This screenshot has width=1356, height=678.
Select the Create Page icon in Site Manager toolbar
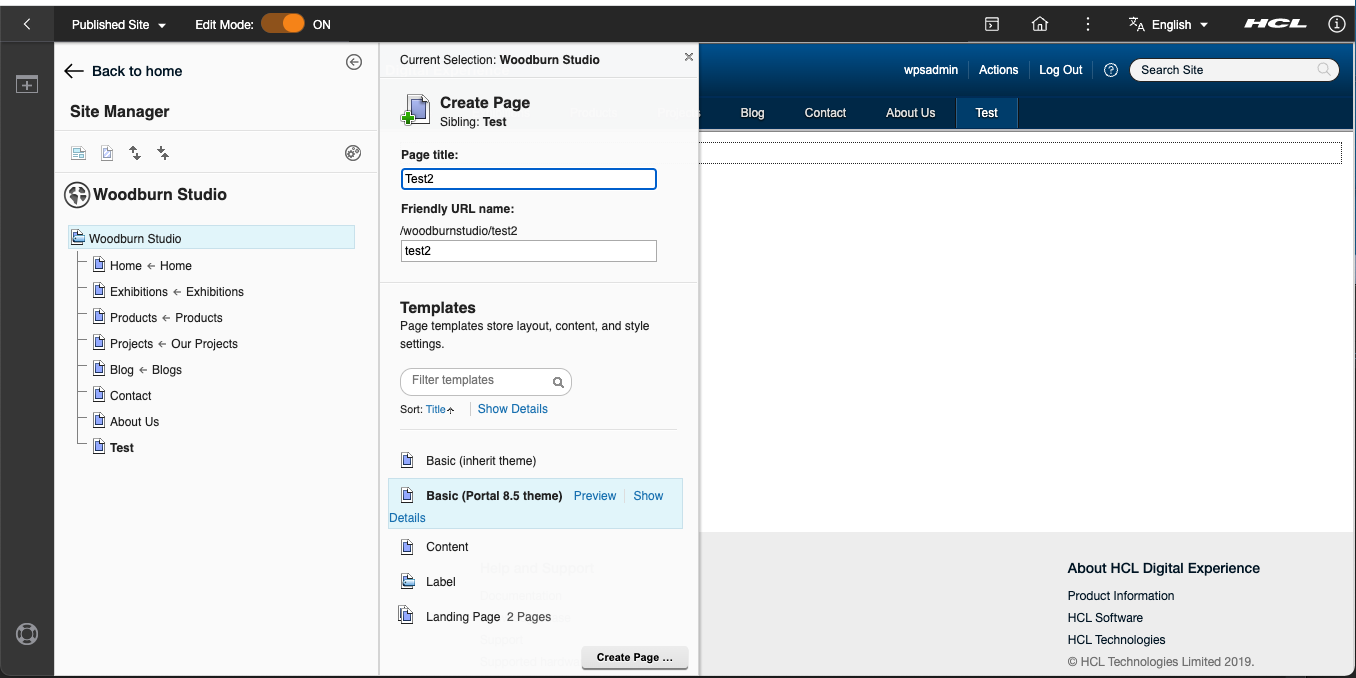tap(79, 153)
